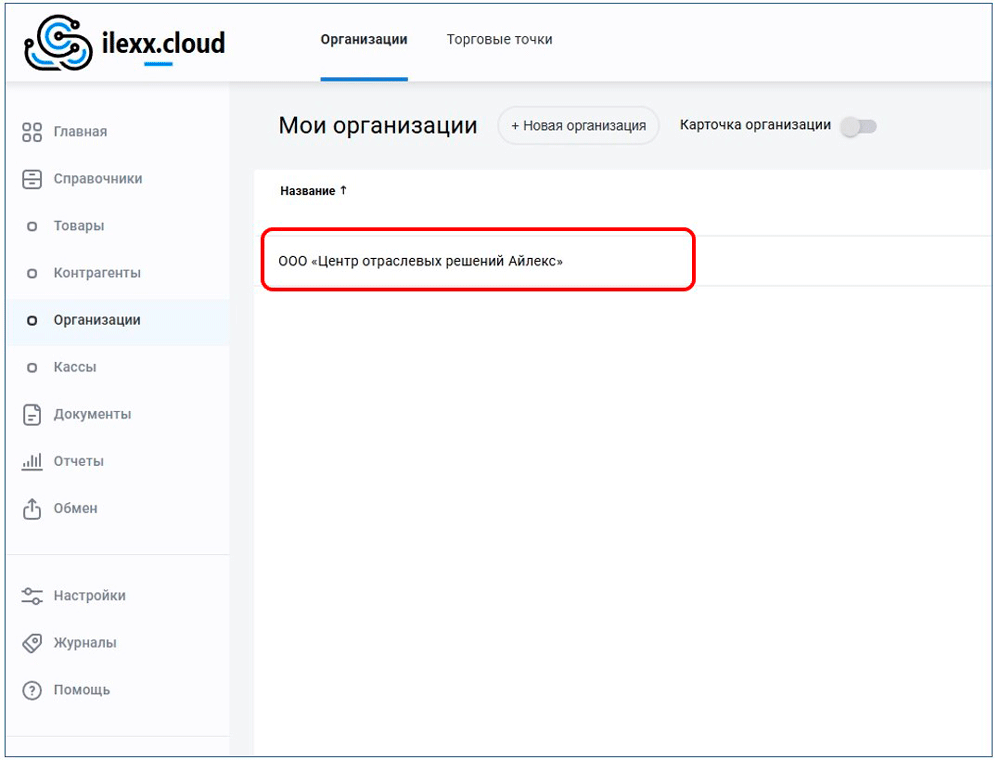Select Организации in the left sidebar
Viewport: 1000px width, 760px height.
click(97, 320)
